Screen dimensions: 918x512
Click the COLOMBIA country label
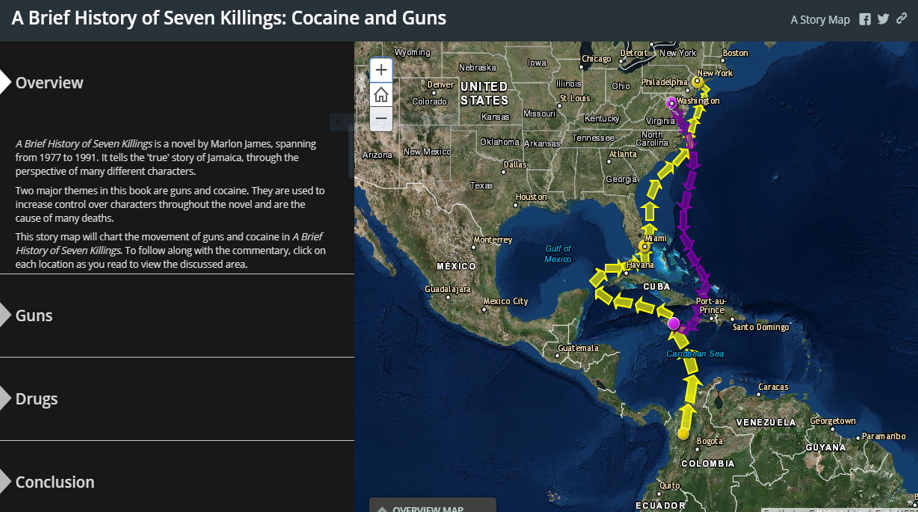(708, 463)
